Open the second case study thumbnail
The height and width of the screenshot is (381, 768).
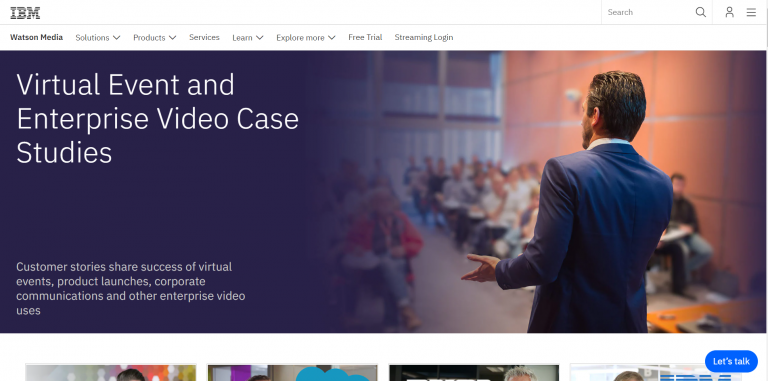[x=292, y=372]
